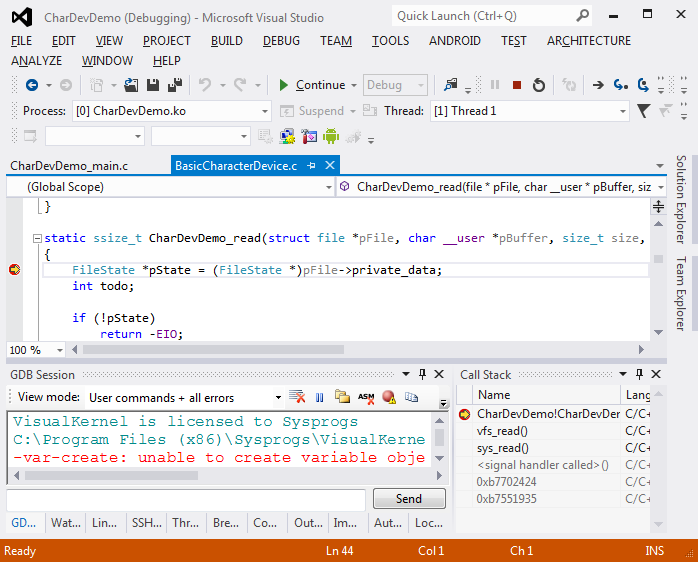The width and height of the screenshot is (698, 562).
Task: Open document list dropdown arrow at tab row end
Action: 660,166
